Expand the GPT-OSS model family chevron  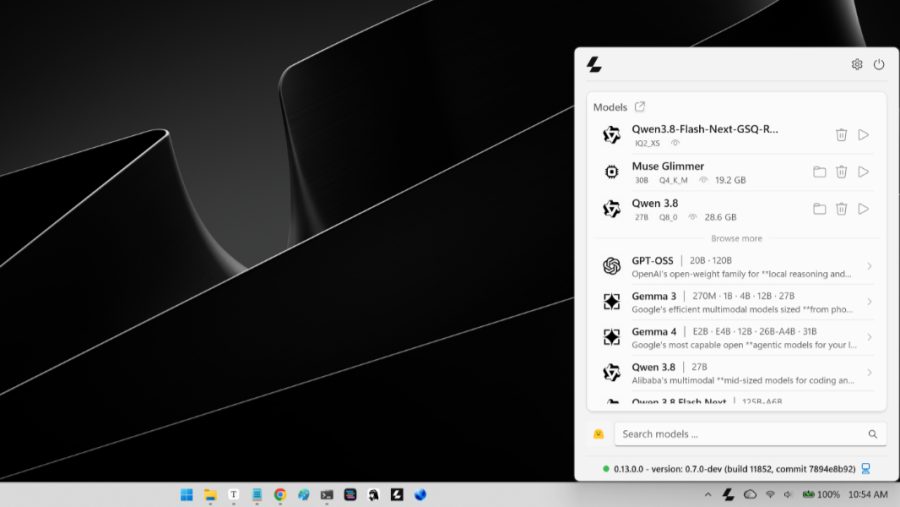[x=869, y=266]
